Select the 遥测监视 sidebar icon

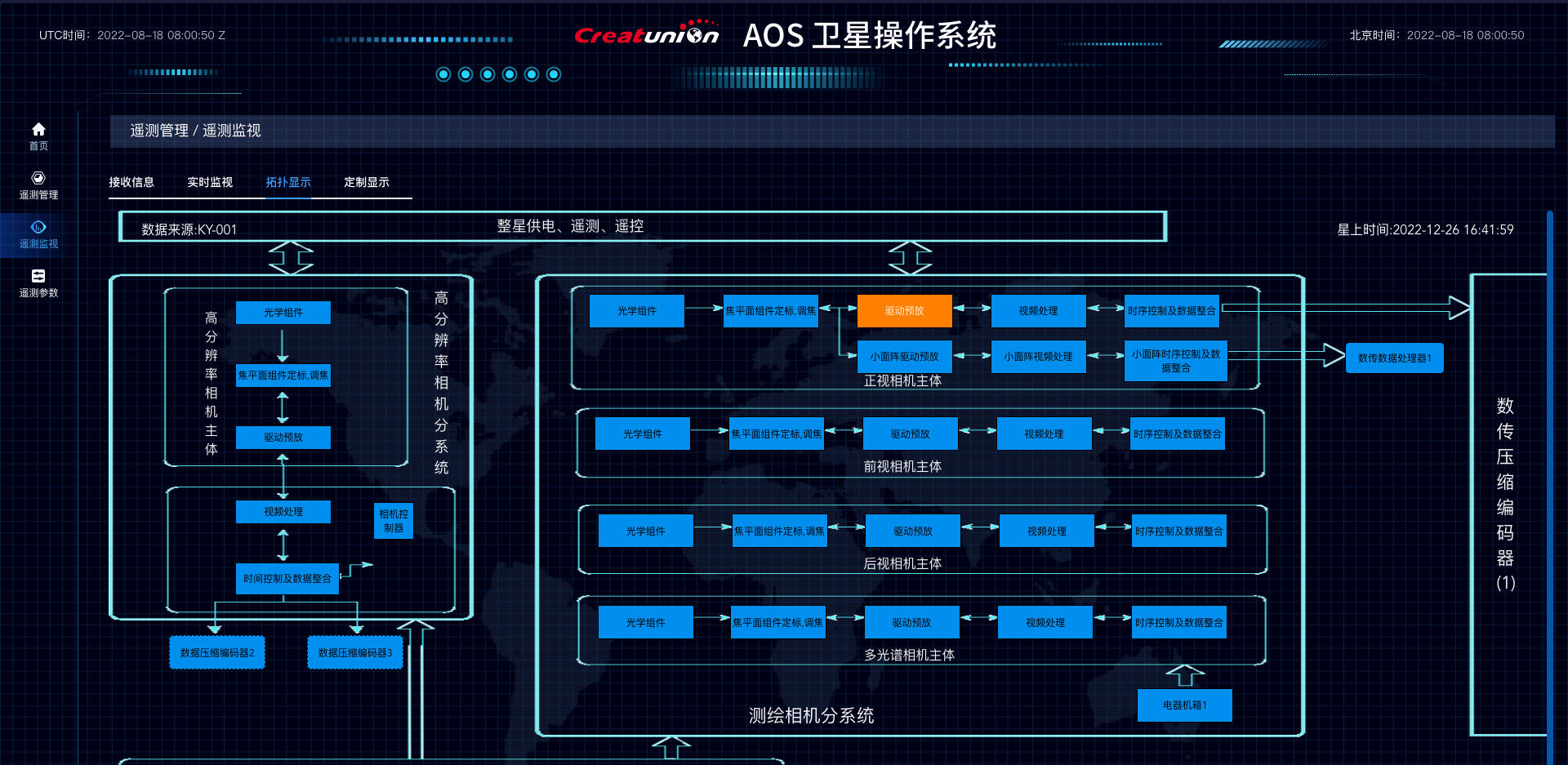38,234
